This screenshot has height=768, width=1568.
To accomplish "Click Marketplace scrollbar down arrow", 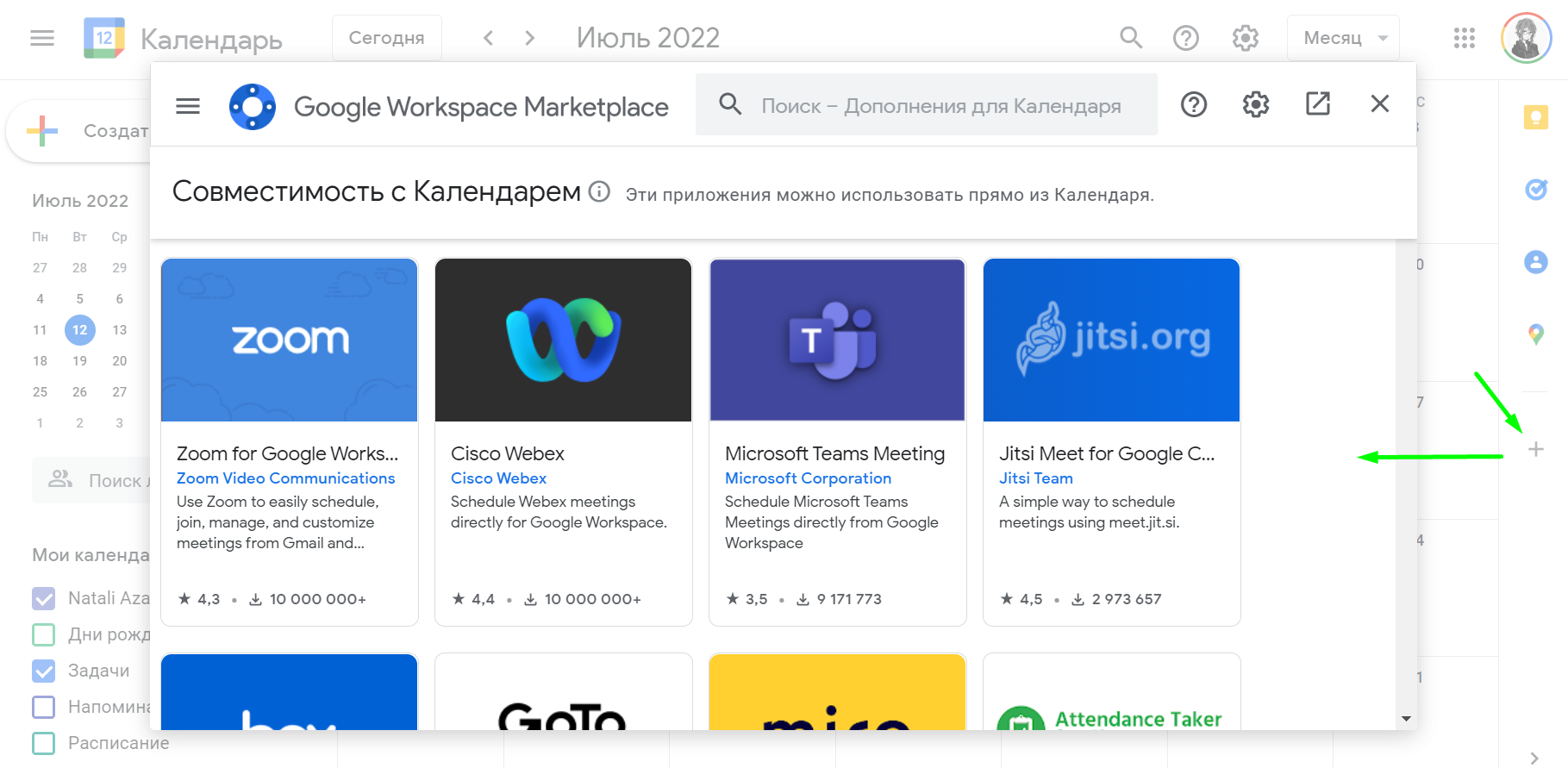I will click(x=1406, y=719).
